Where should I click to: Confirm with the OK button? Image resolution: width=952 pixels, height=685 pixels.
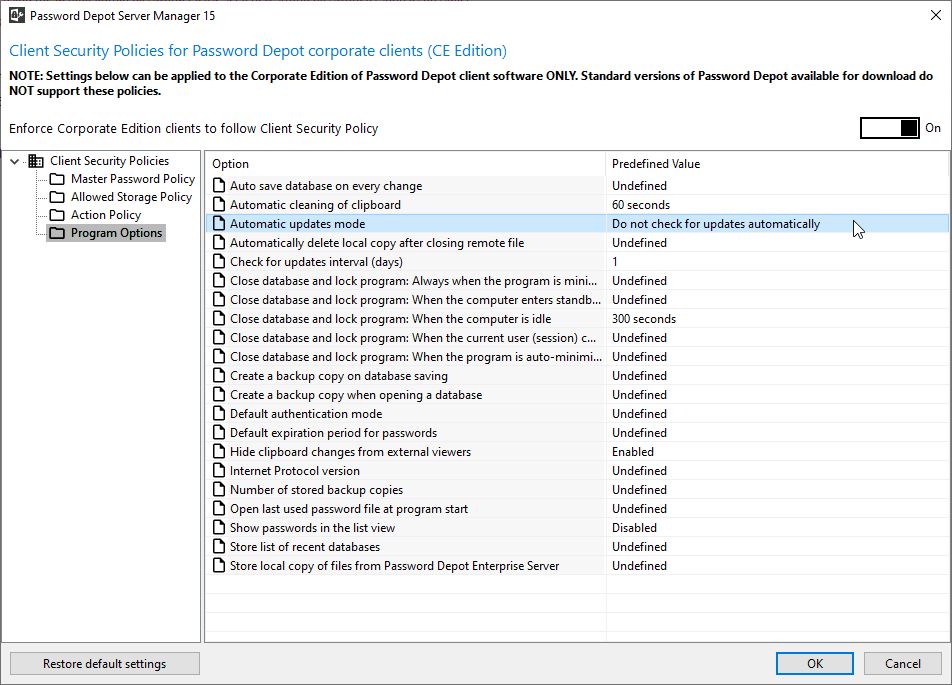(x=815, y=664)
